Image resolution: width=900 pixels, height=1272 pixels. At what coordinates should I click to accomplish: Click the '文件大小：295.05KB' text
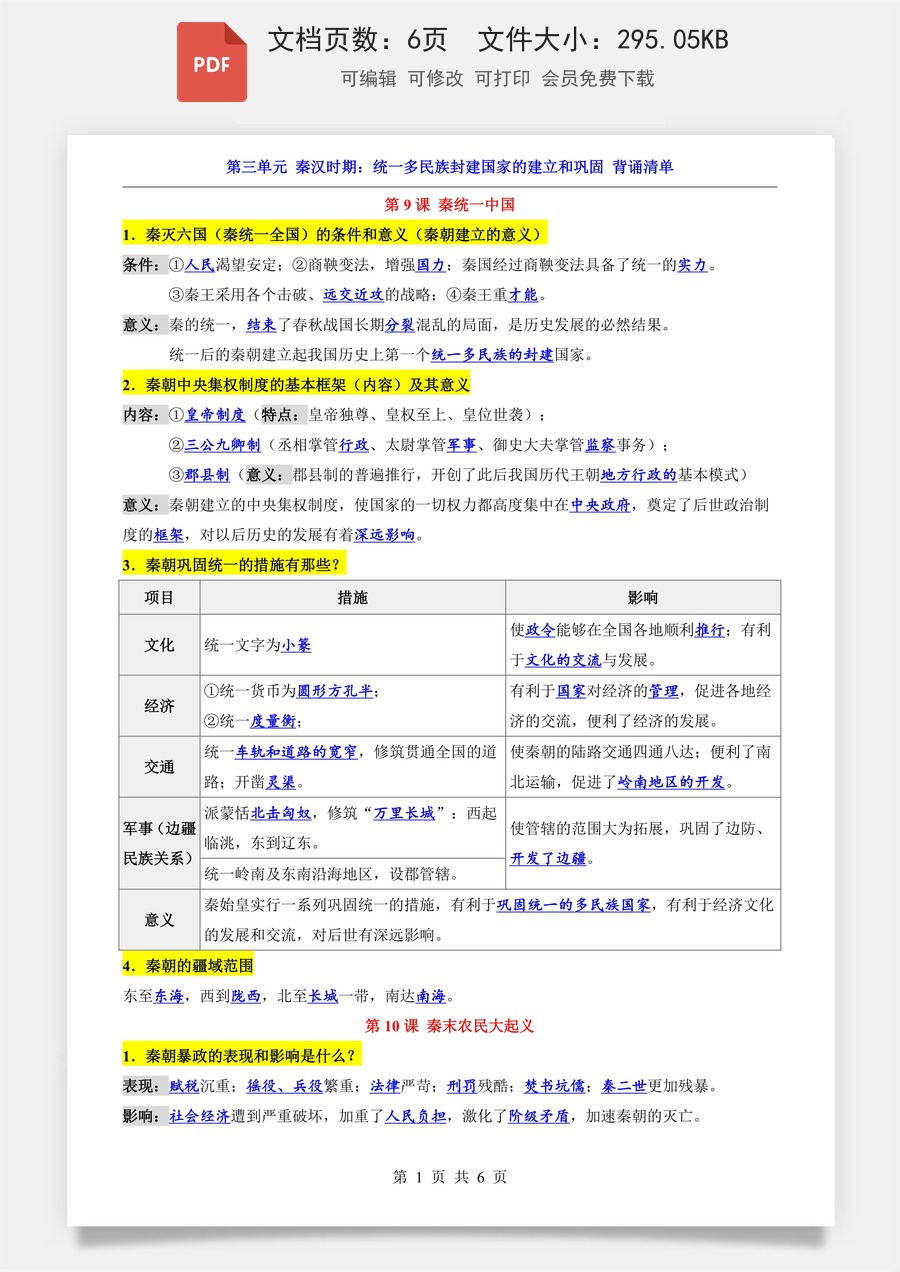603,40
